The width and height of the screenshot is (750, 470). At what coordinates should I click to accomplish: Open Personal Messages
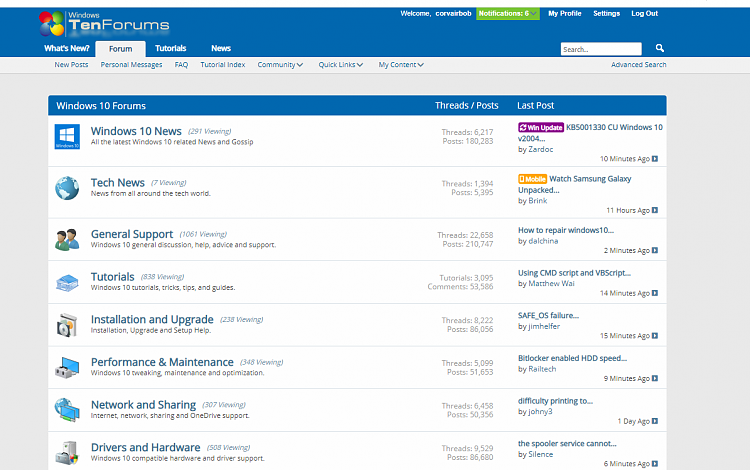coord(131,65)
